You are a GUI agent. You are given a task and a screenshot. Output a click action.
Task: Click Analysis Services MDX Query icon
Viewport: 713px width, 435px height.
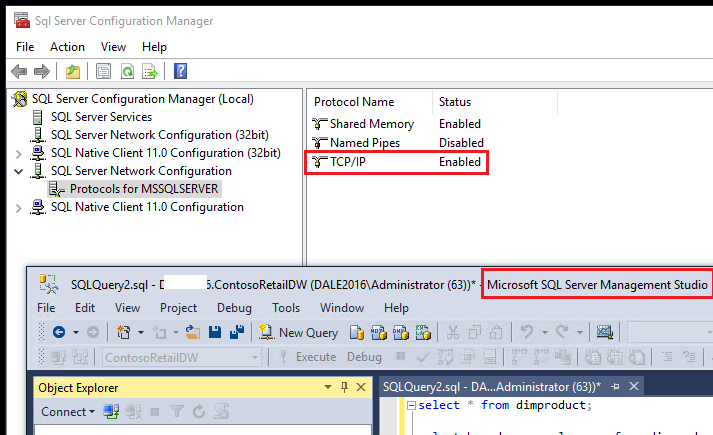379,332
